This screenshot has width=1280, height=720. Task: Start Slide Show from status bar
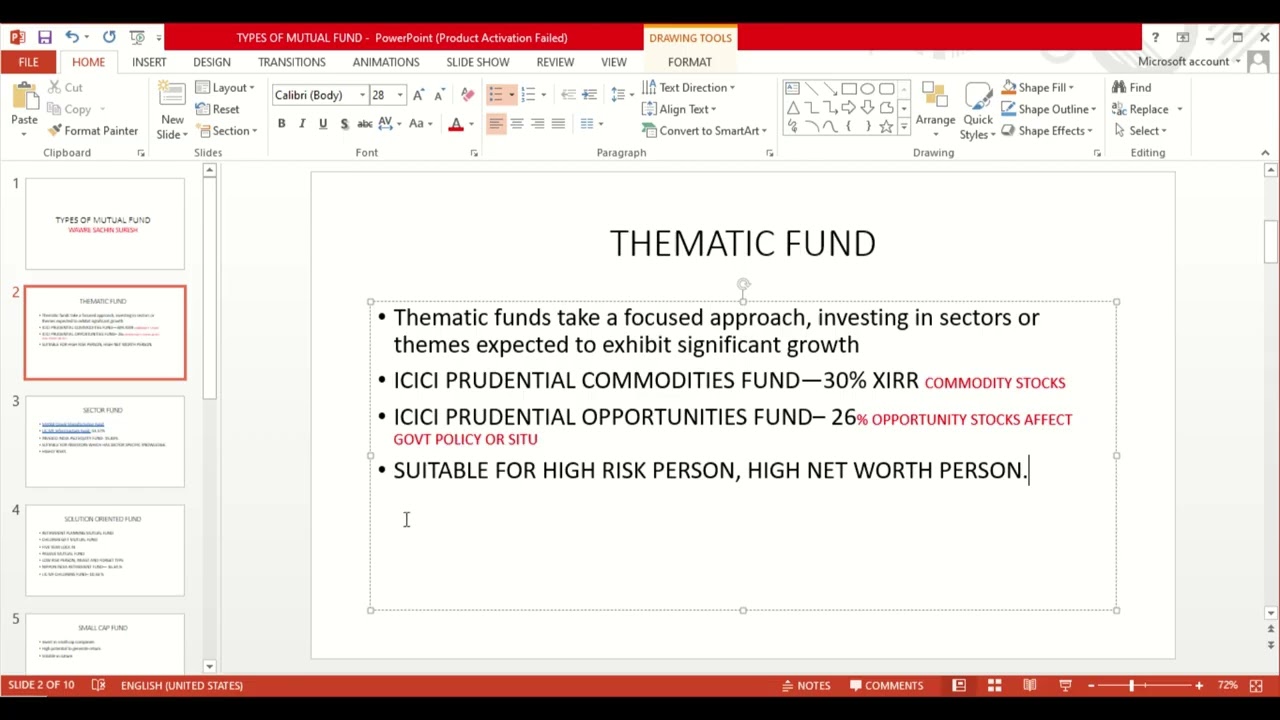(x=1065, y=685)
